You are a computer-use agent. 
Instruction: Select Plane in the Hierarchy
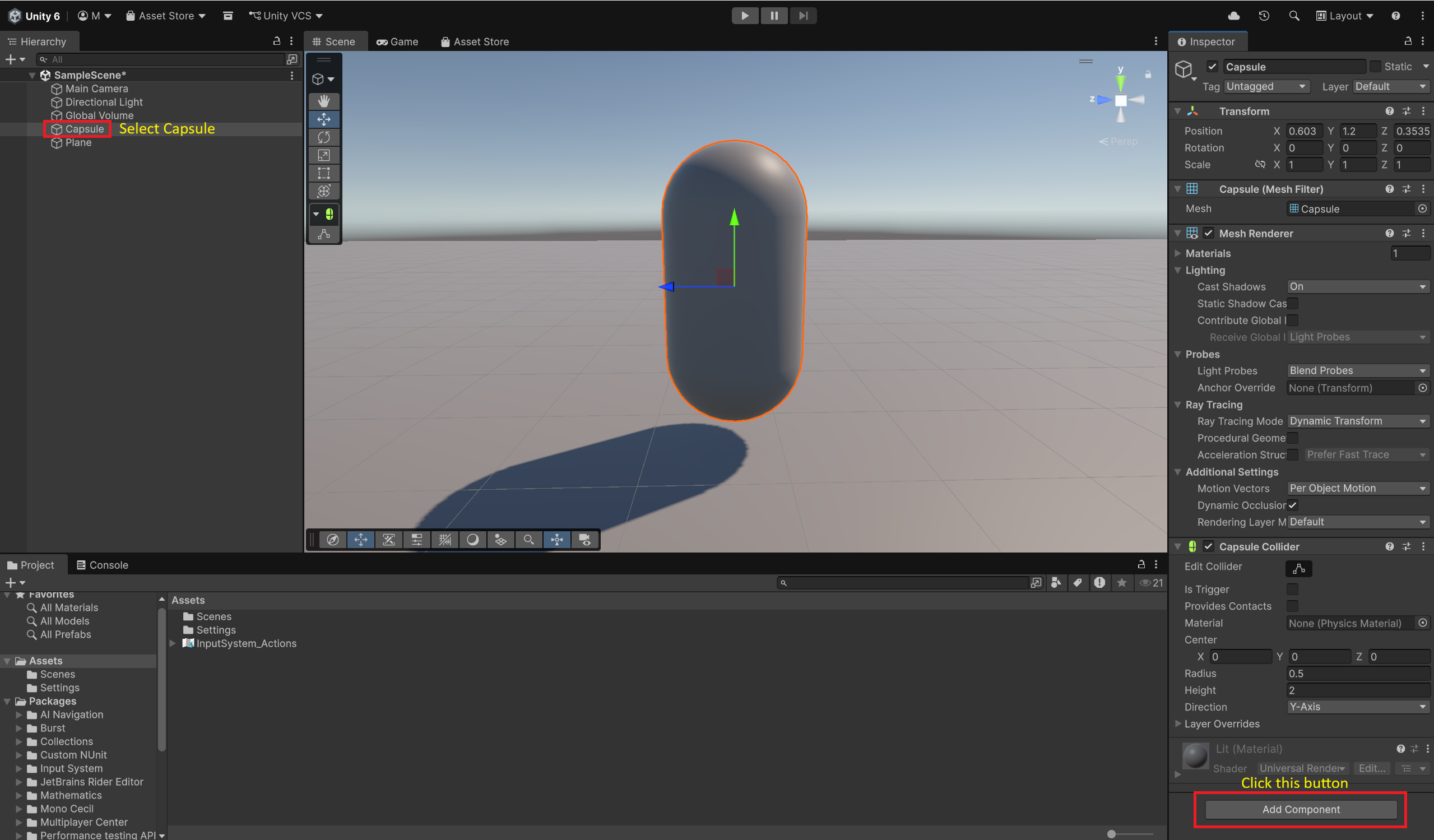pos(78,143)
